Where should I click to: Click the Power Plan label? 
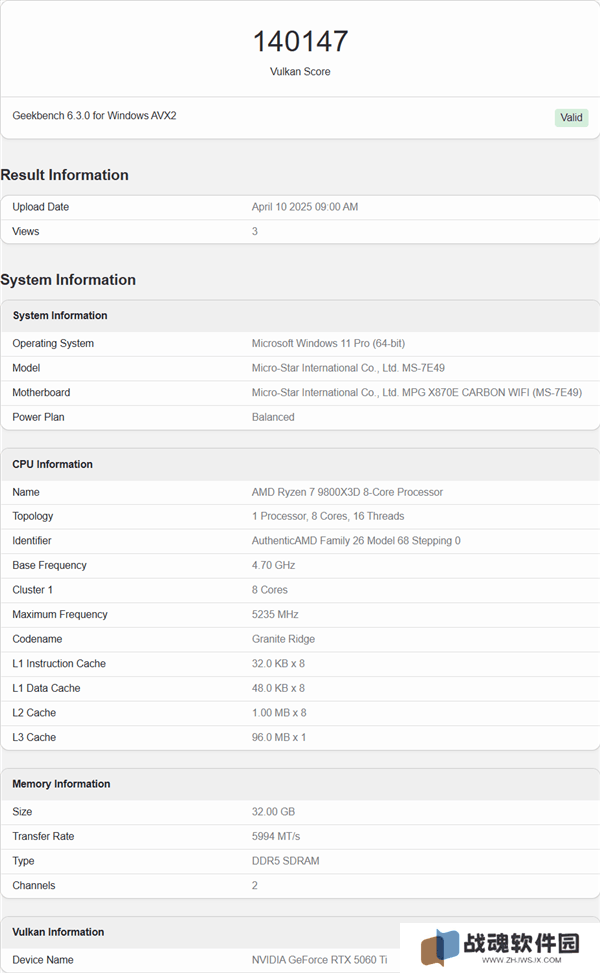(38, 417)
